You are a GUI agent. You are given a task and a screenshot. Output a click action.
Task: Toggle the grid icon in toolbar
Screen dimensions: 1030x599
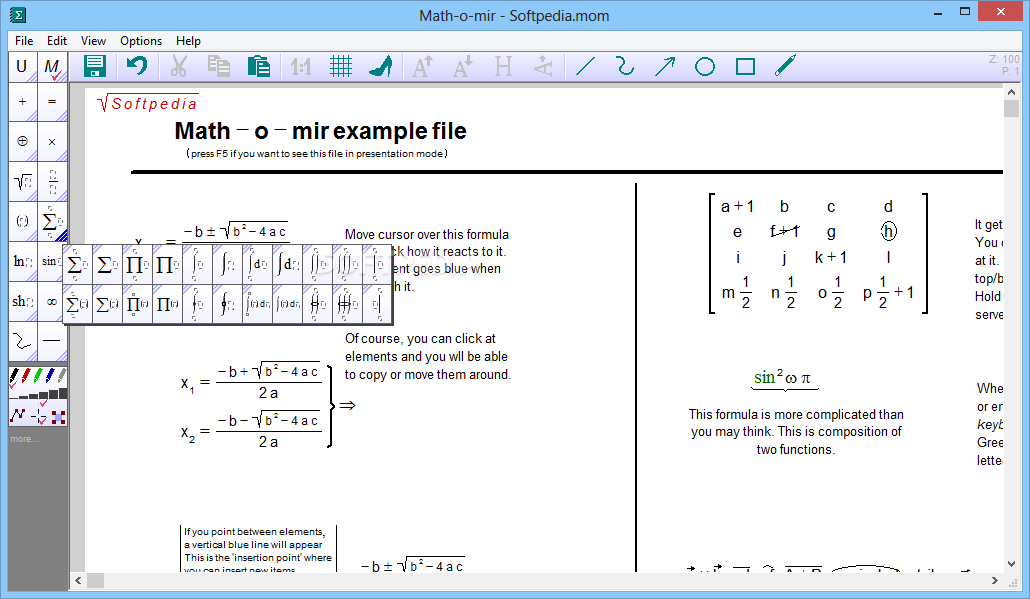point(341,66)
